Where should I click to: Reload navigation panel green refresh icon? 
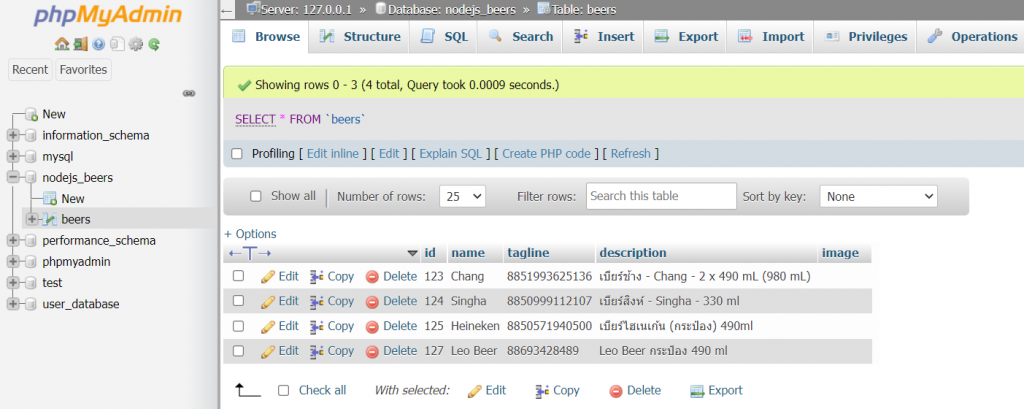pos(153,44)
